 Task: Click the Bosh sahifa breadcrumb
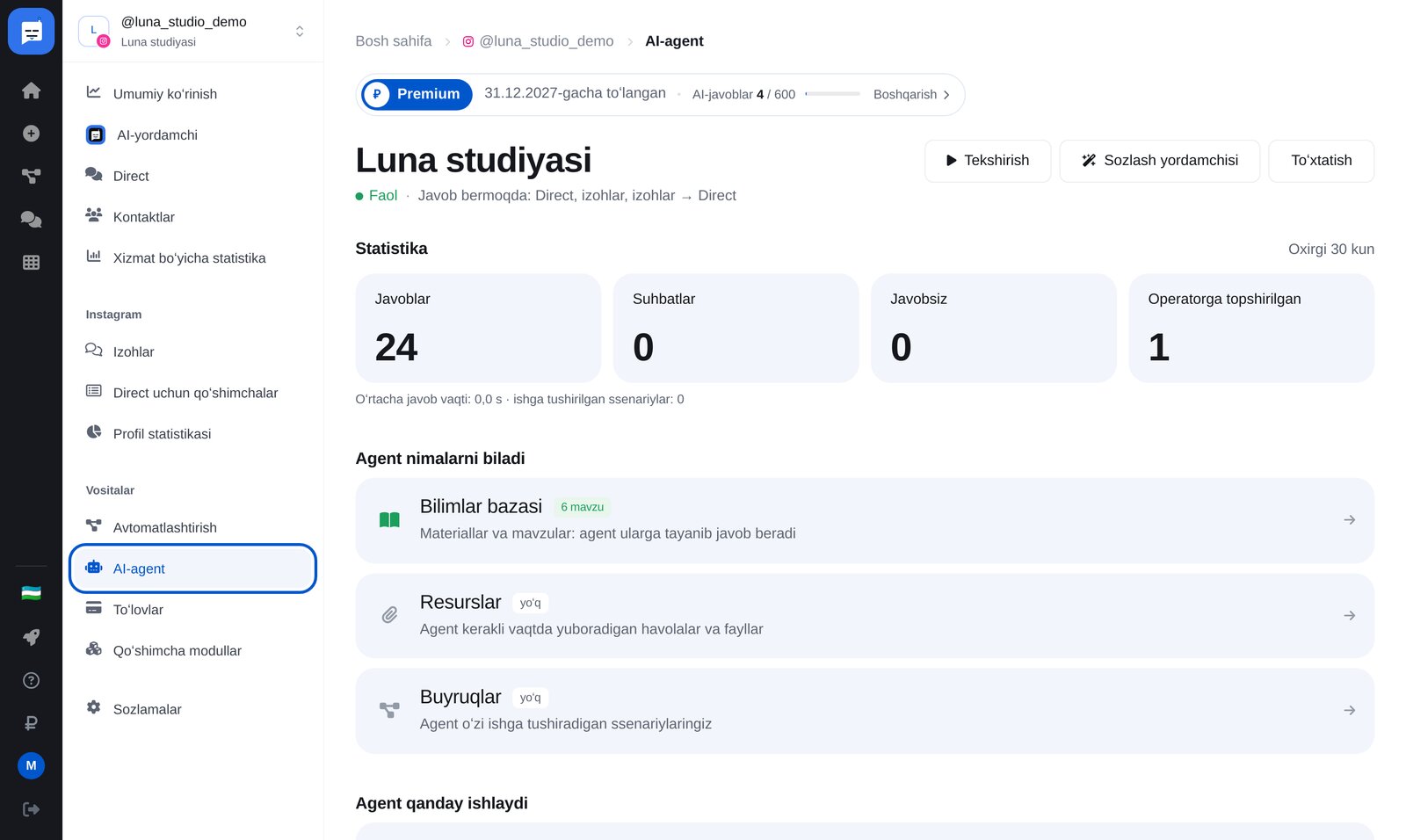[x=393, y=41]
